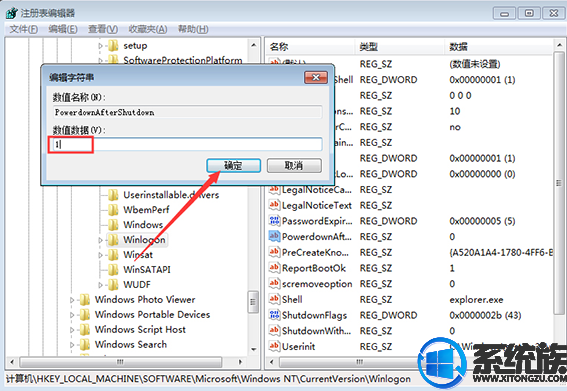The width and height of the screenshot is (567, 391).
Task: Expand the Windows Search node
Action: [72, 345]
